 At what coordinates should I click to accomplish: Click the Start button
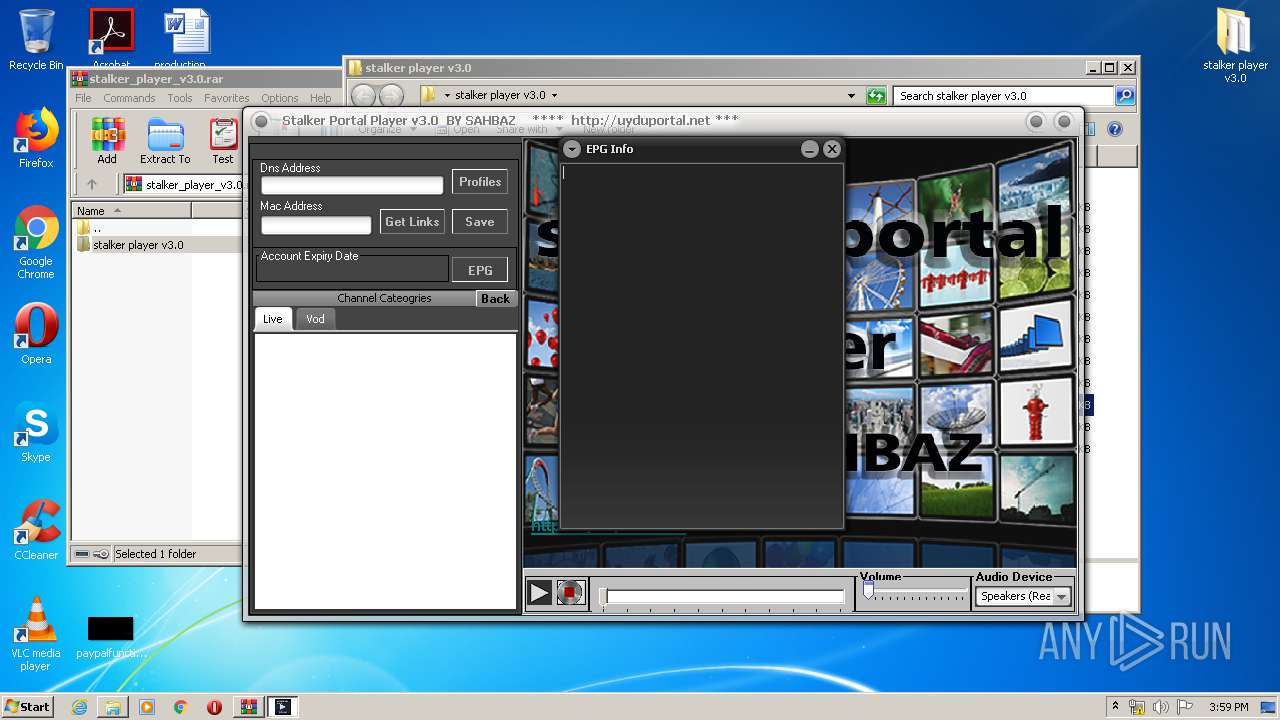tap(28, 707)
